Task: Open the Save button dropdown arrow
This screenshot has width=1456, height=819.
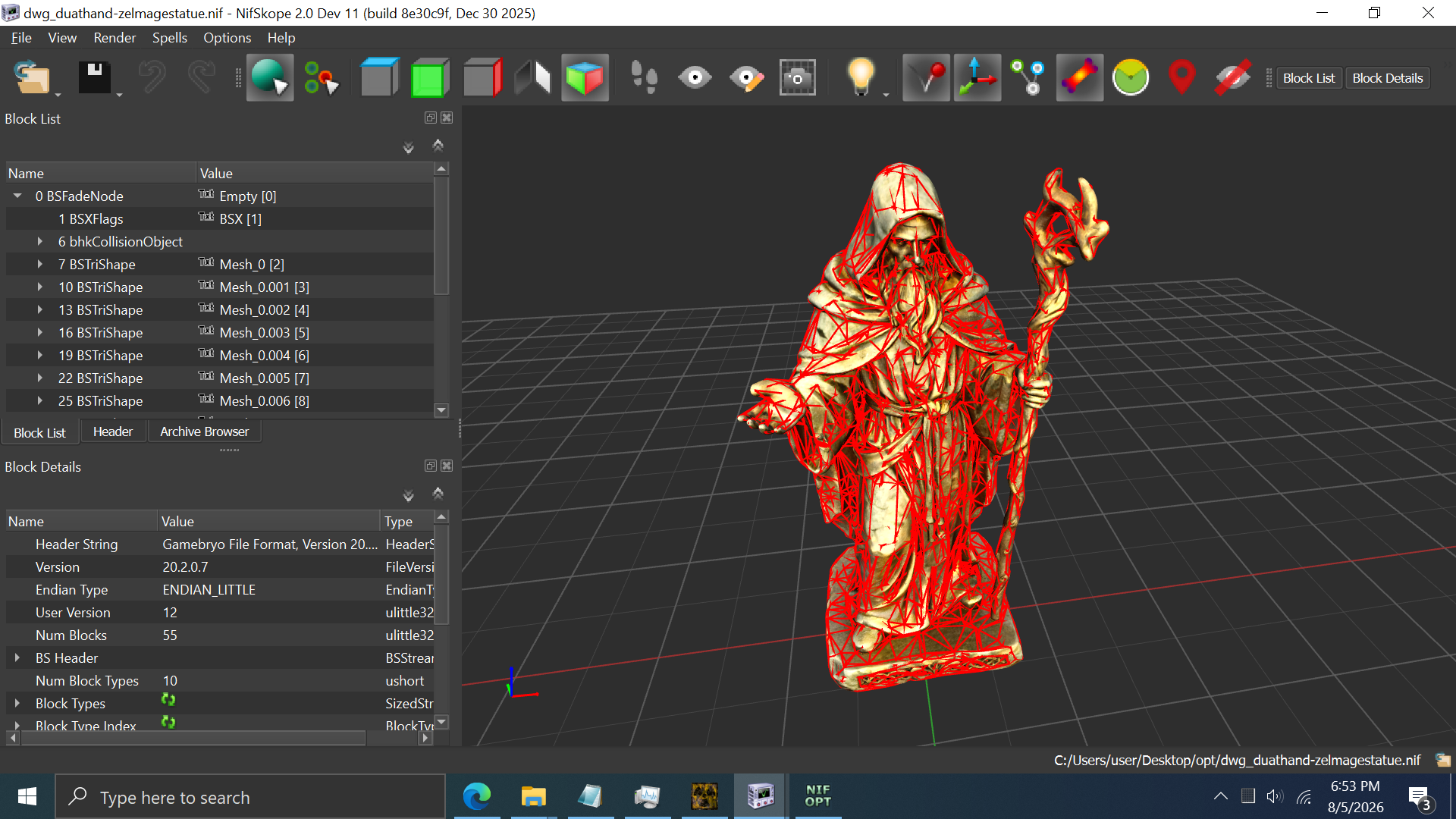Action: click(x=119, y=95)
